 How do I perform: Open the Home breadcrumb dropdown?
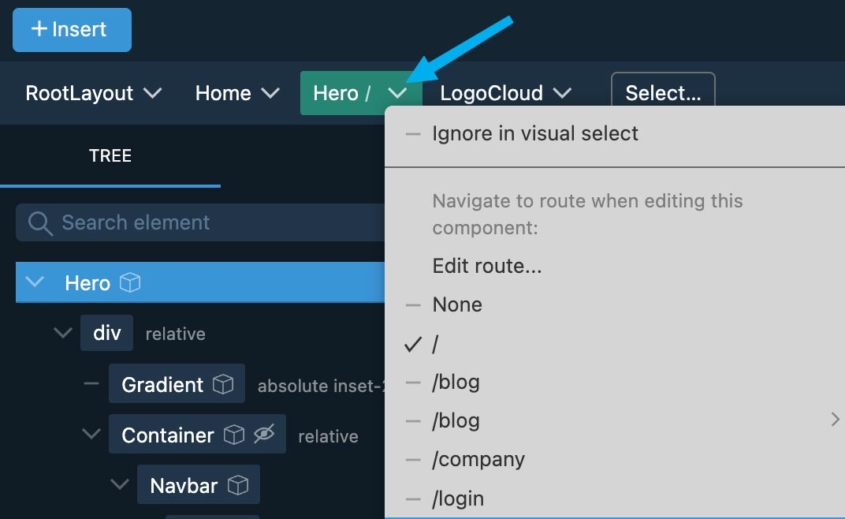click(x=270, y=93)
